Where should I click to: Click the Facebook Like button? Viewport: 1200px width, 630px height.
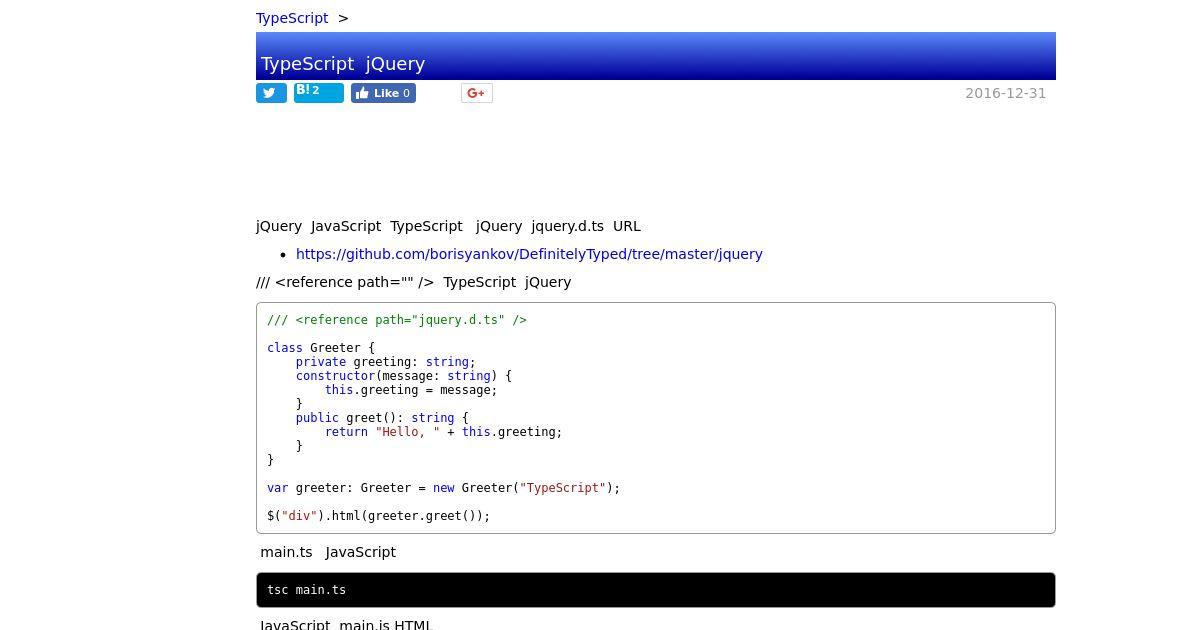click(x=383, y=93)
